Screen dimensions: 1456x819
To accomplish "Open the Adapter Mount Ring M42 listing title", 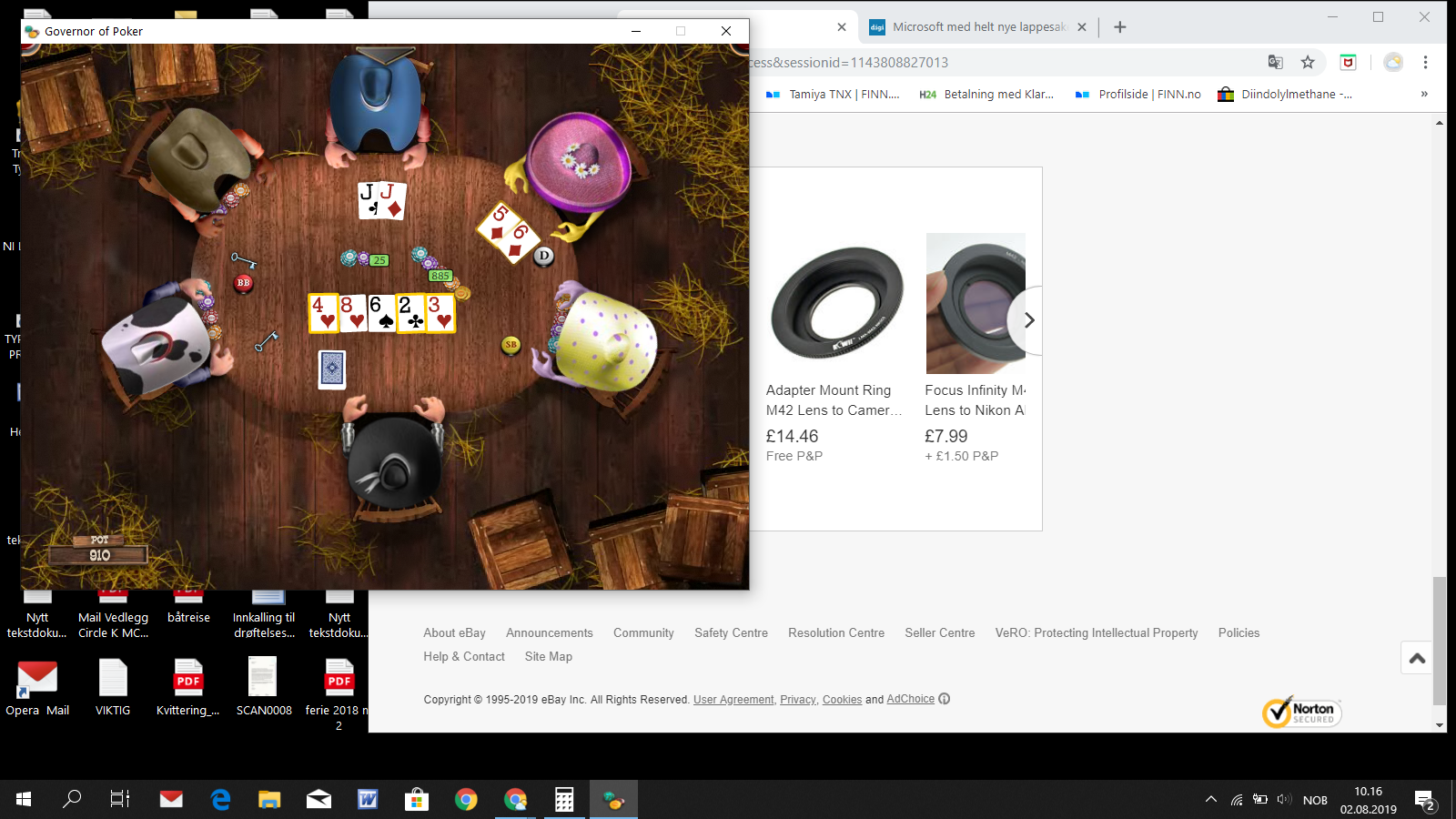I will (834, 399).
